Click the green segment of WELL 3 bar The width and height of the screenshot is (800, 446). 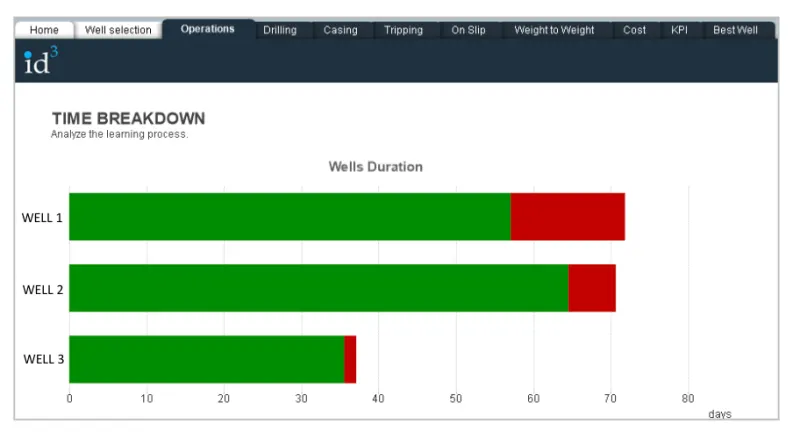[x=207, y=359]
